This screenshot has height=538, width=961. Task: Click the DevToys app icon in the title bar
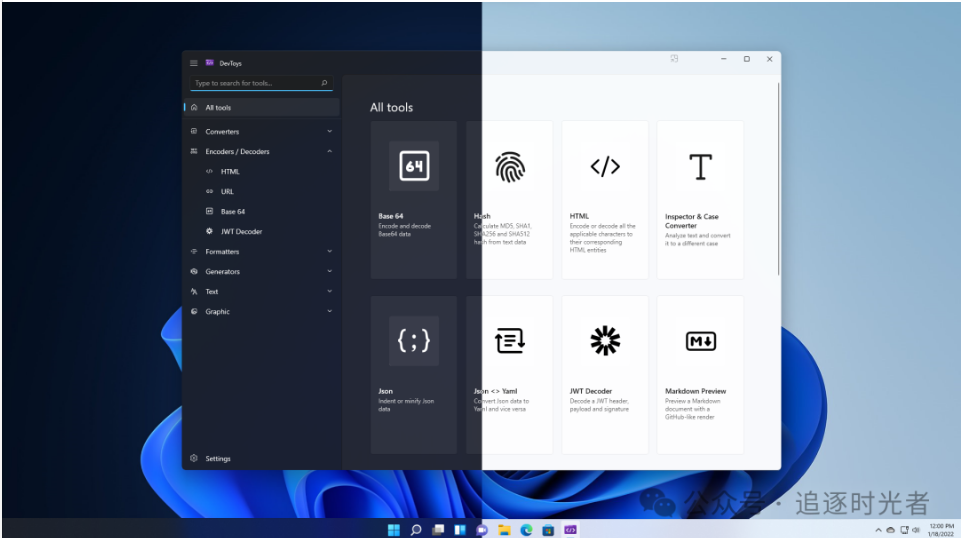[210, 63]
